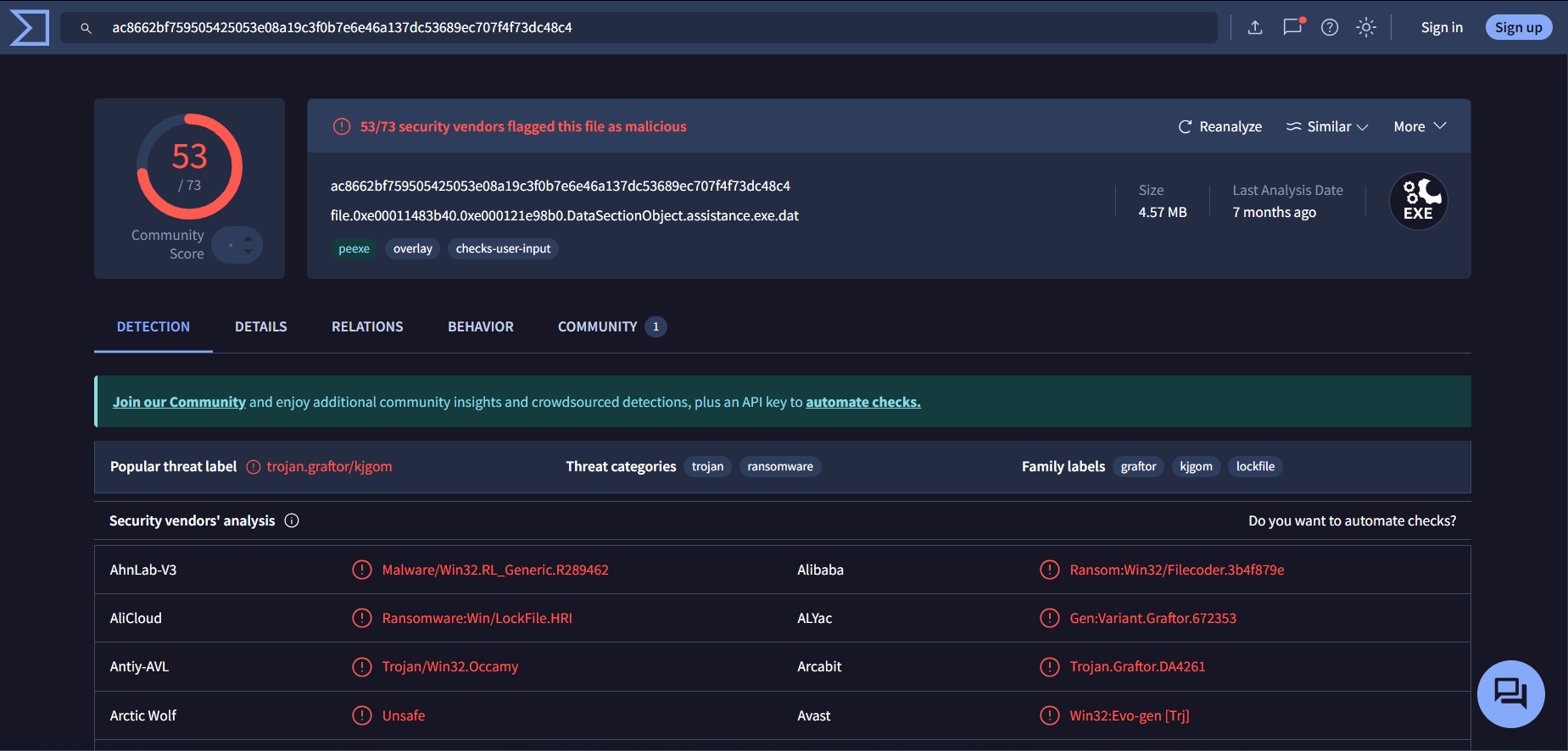Viewport: 1568px width, 751px height.
Task: Switch to the DETAILS tab
Action: 261,326
